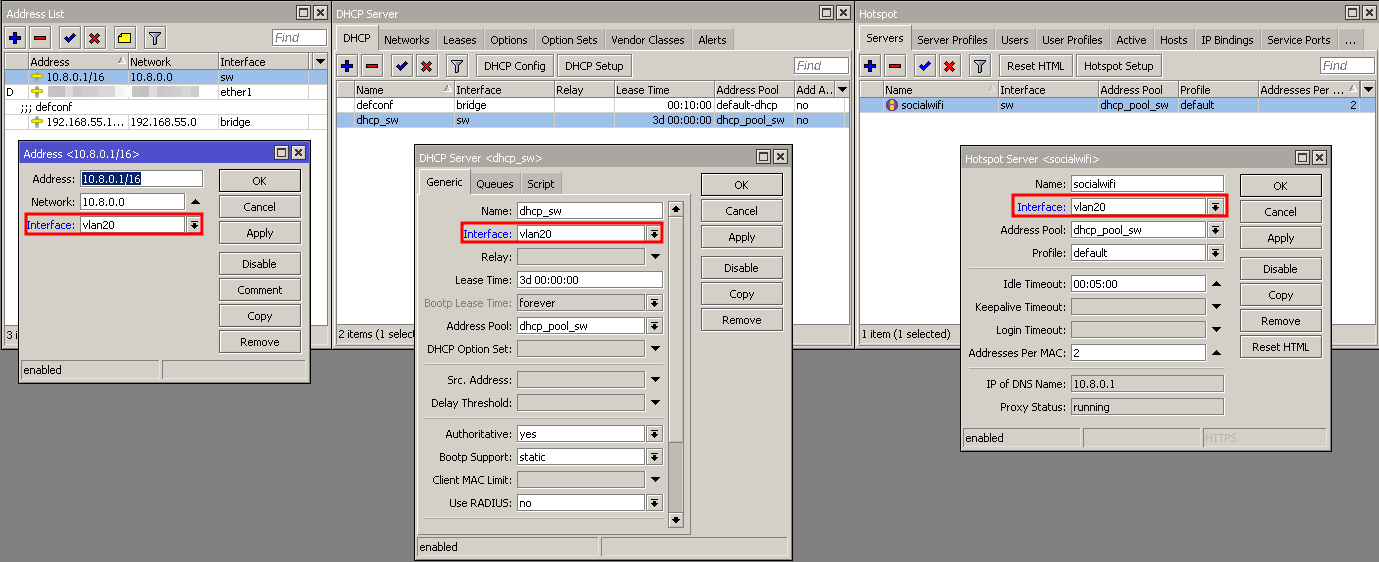Screen dimensions: 1379x562
Task: Click the blue checkmark enable icon in Hotspot
Action: pyautogui.click(x=925, y=66)
